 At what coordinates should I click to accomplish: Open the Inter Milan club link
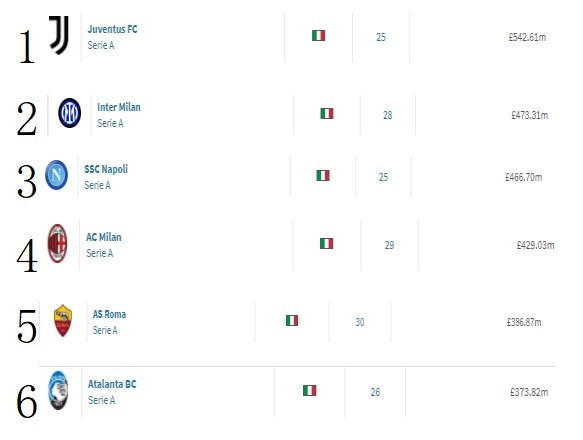[x=119, y=107]
